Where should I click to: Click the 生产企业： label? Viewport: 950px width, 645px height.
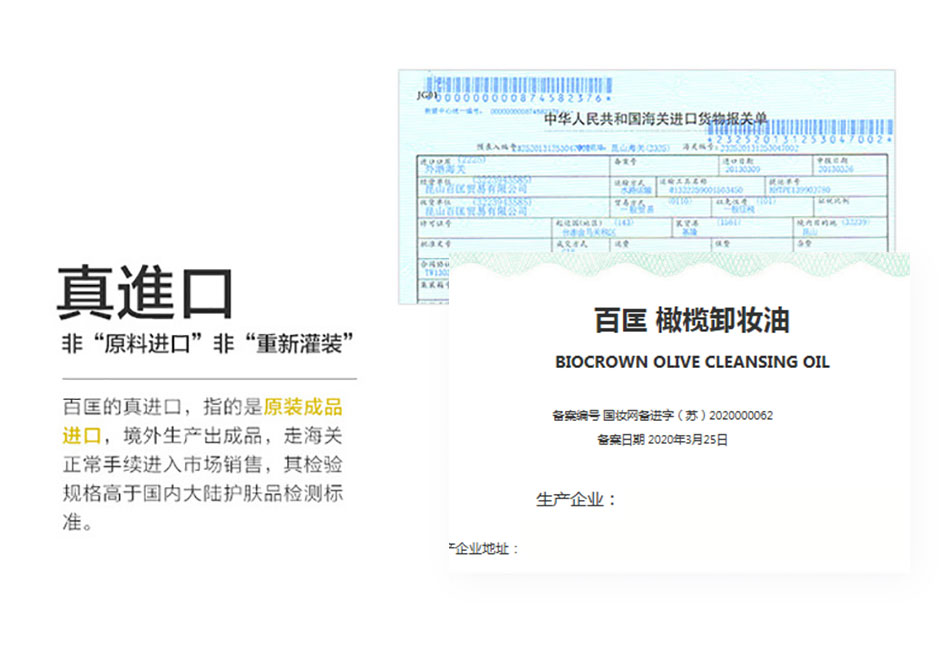tap(576, 500)
